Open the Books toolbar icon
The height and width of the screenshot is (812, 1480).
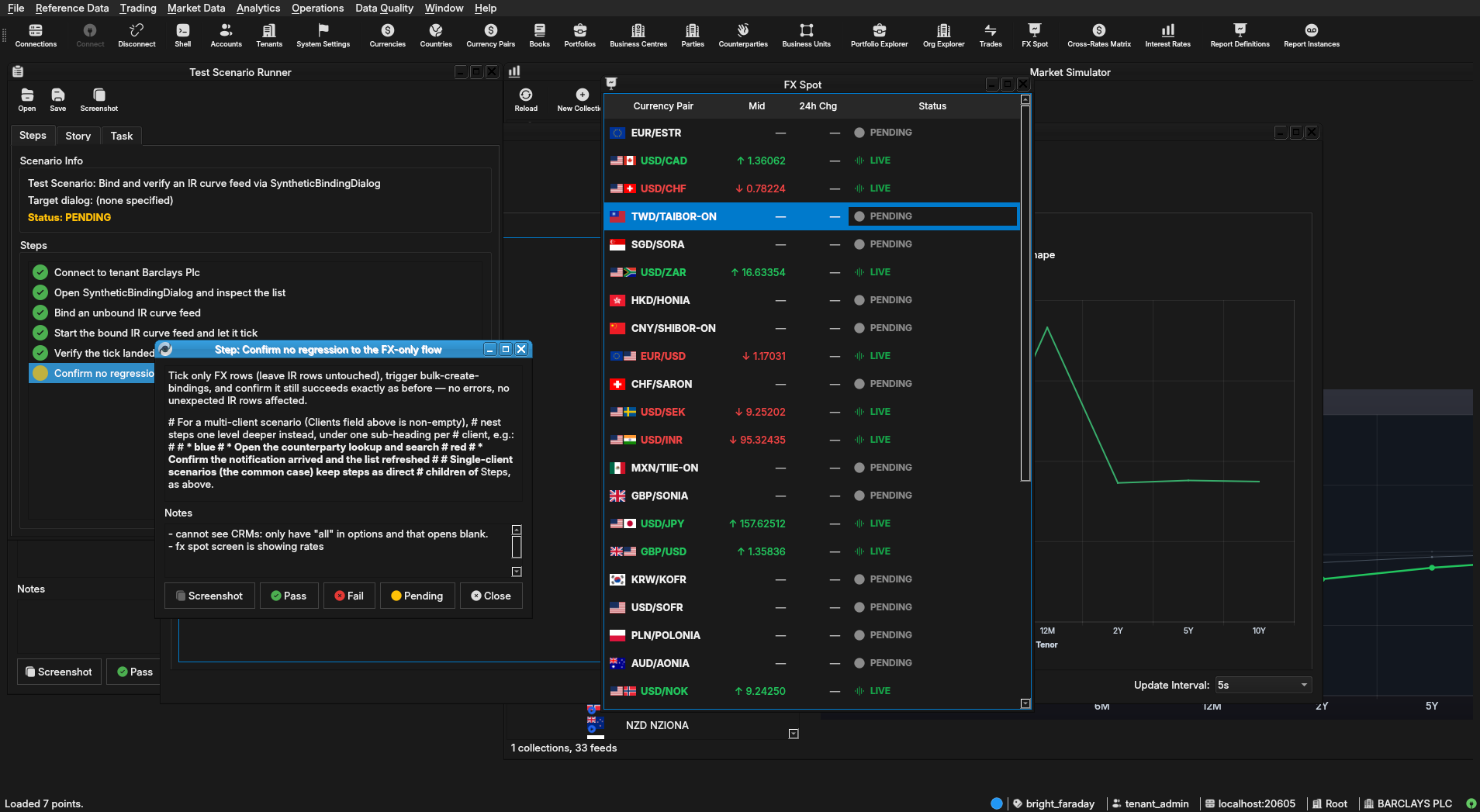539,36
